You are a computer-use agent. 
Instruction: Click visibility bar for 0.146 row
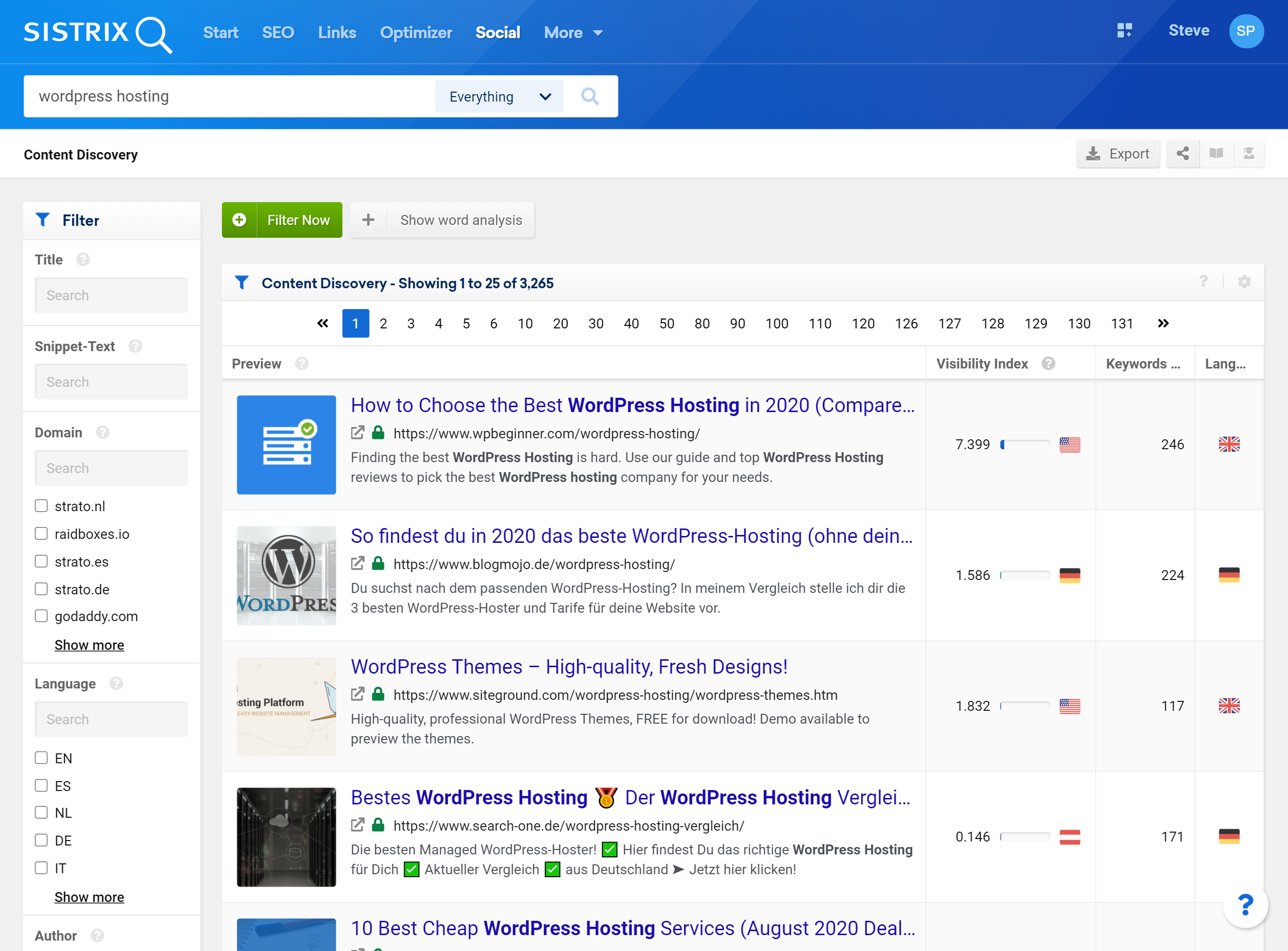tap(1025, 837)
